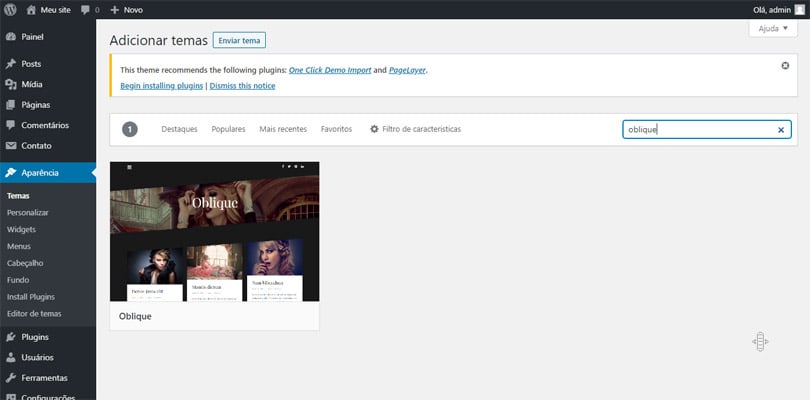Open the admin avatar icon

[x=799, y=10]
